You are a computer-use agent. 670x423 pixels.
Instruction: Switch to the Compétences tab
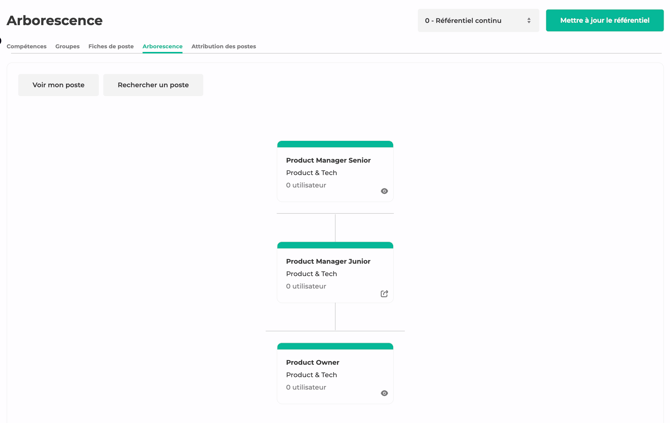(x=27, y=46)
